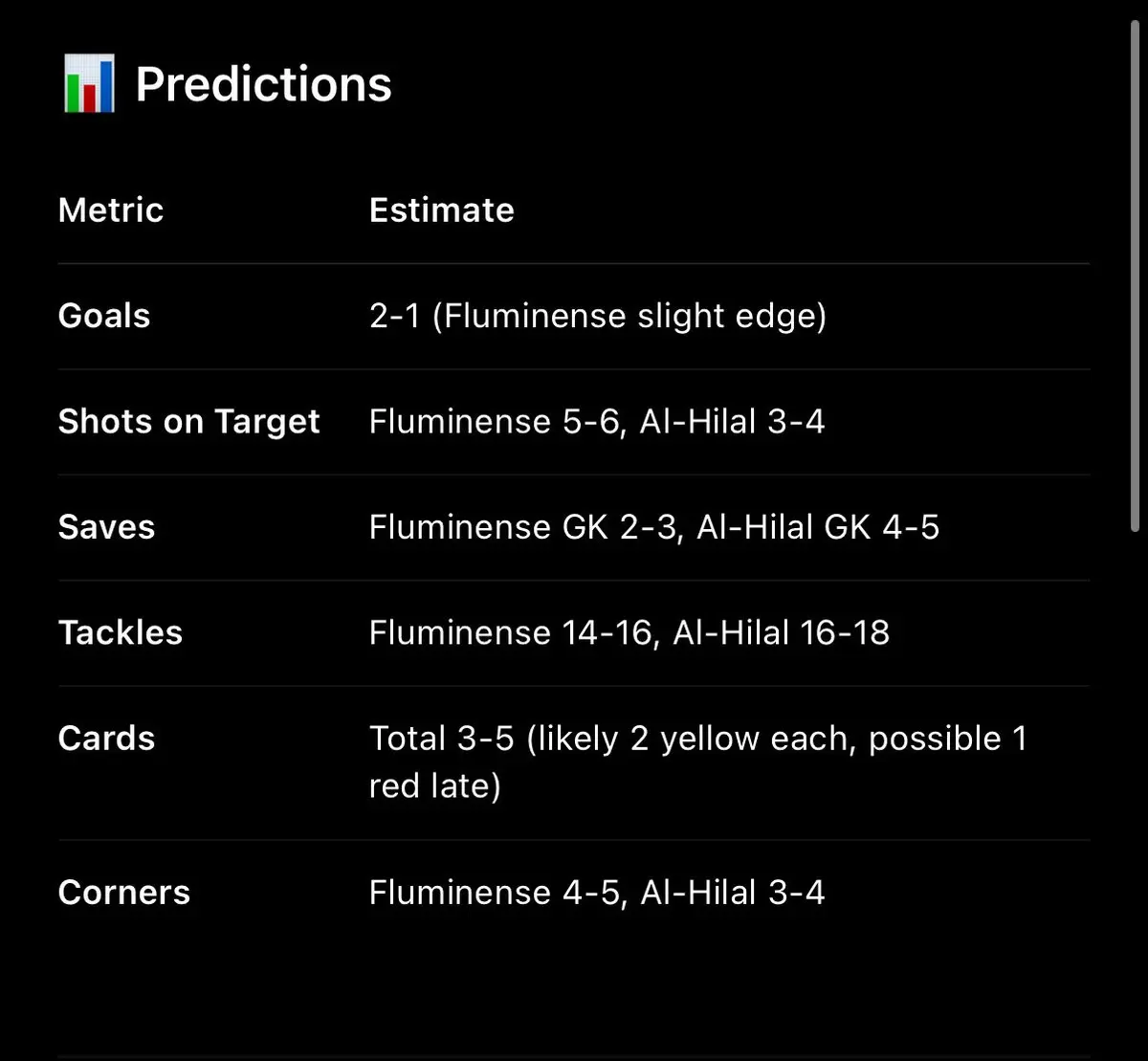This screenshot has width=1148, height=1061.
Task: Click the bar chart emoji icon
Action: click(89, 84)
